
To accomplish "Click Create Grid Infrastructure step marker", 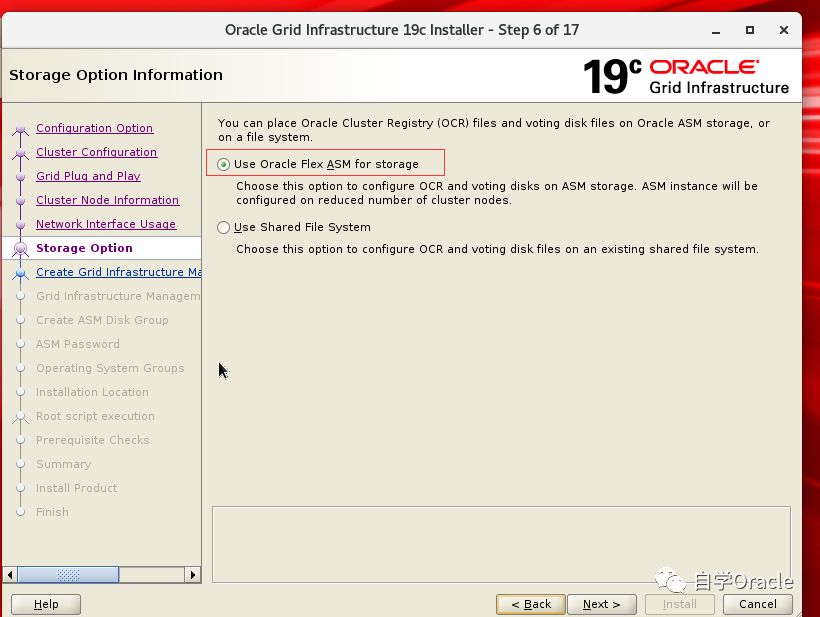I will pyautogui.click(x=20, y=273).
